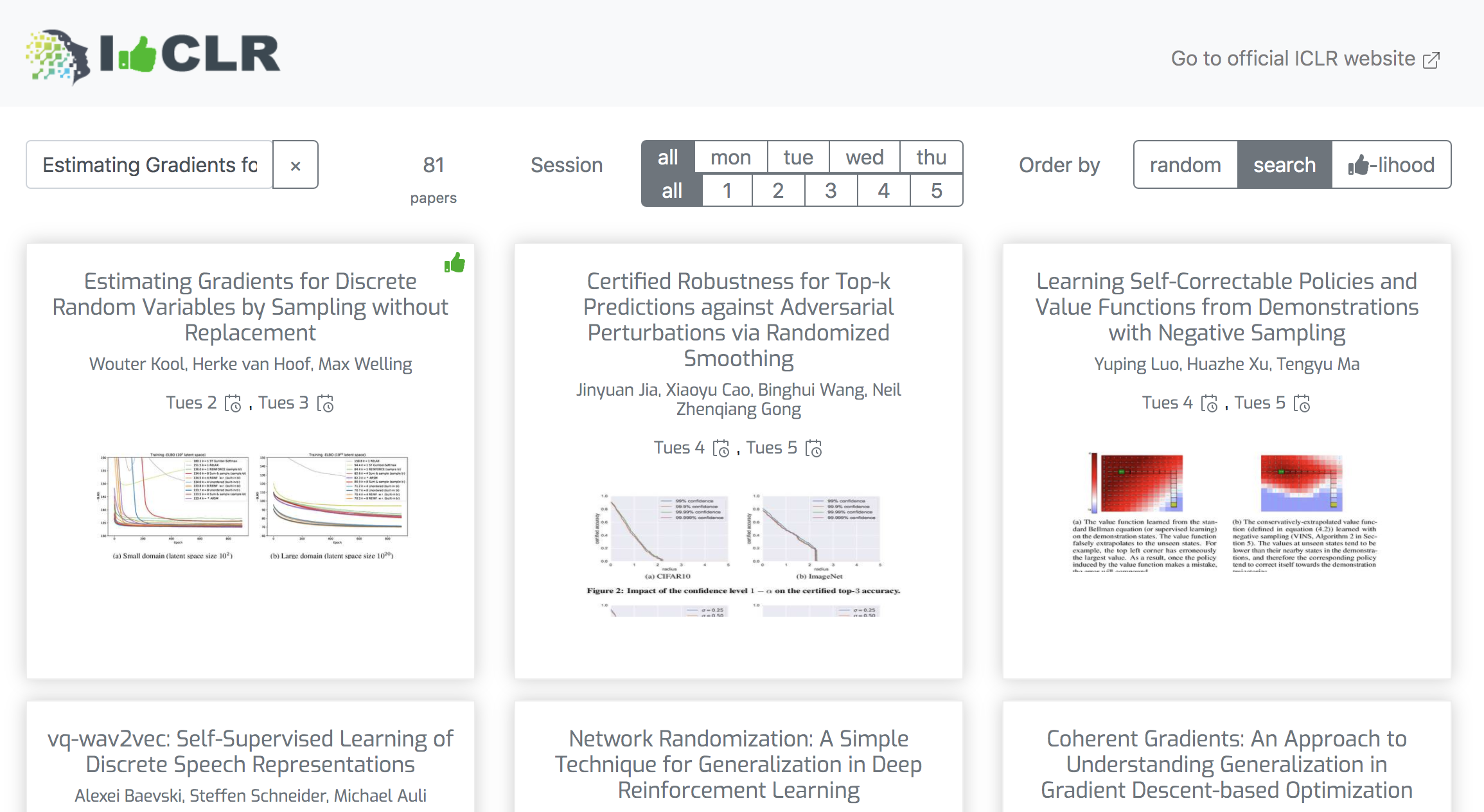
Task: Select session number 3 filter
Action: pyautogui.click(x=831, y=191)
